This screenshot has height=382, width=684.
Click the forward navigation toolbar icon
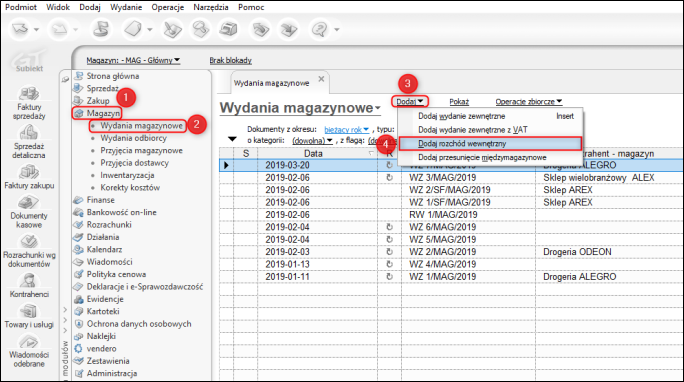(59, 29)
